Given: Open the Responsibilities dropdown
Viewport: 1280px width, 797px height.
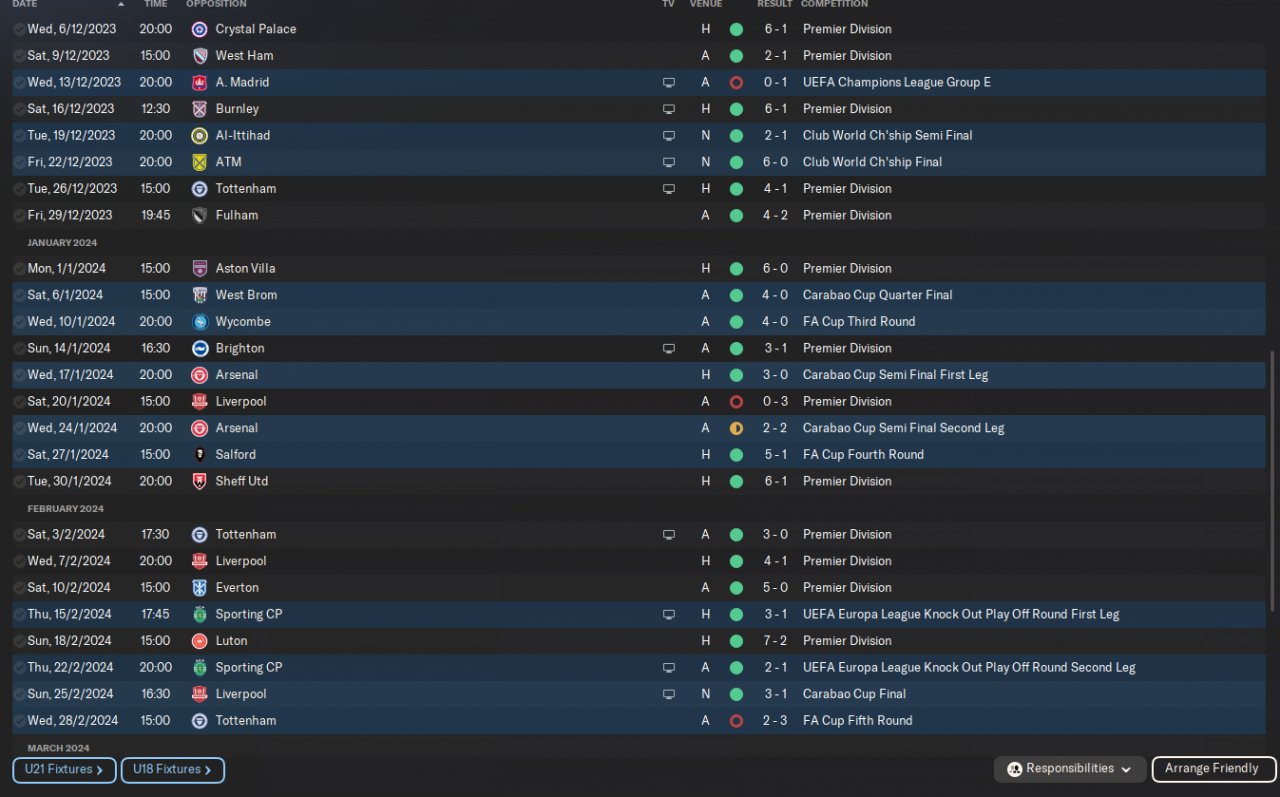Looking at the screenshot, I should point(1070,769).
